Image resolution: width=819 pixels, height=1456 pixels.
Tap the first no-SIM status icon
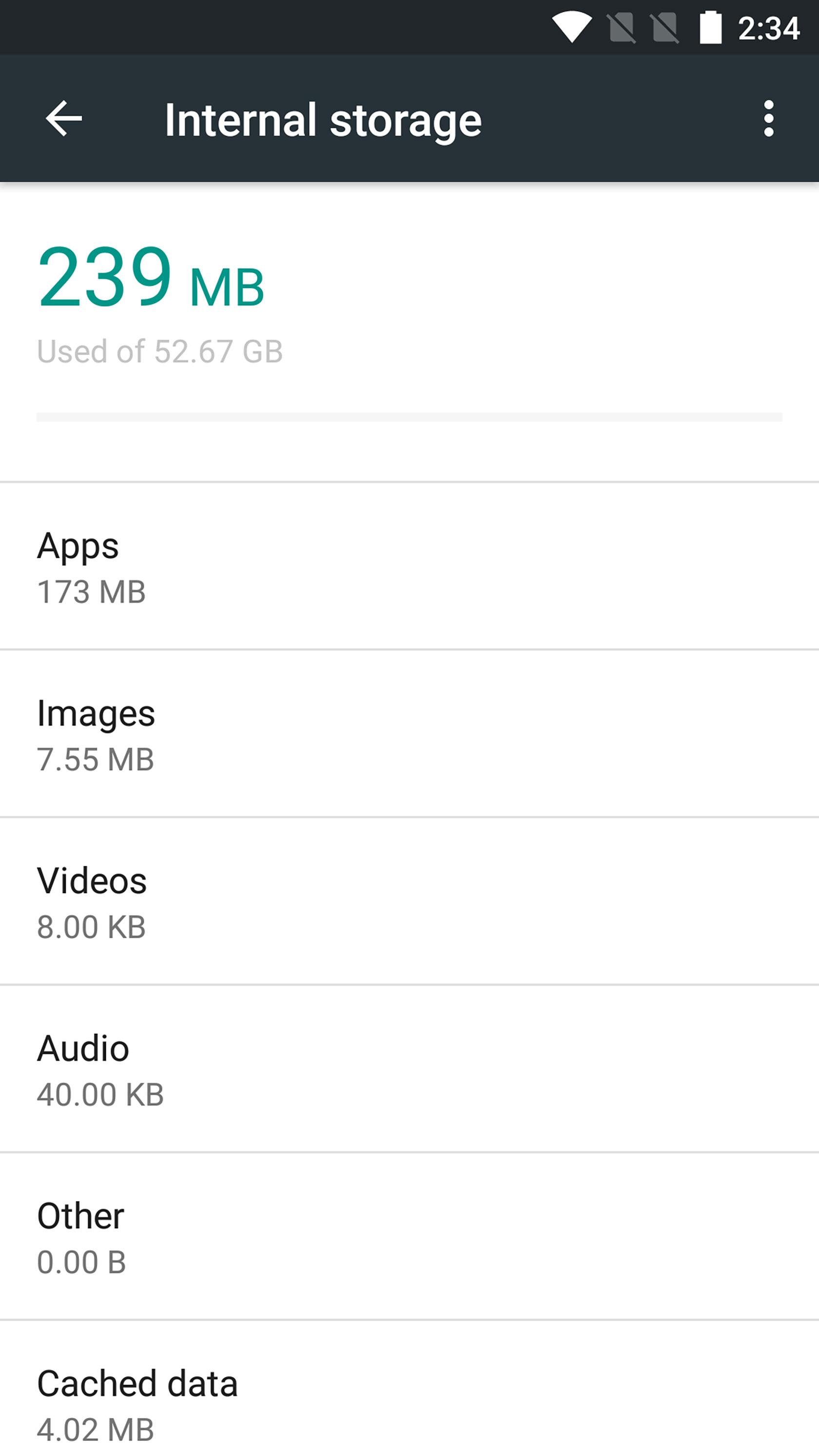click(x=622, y=27)
